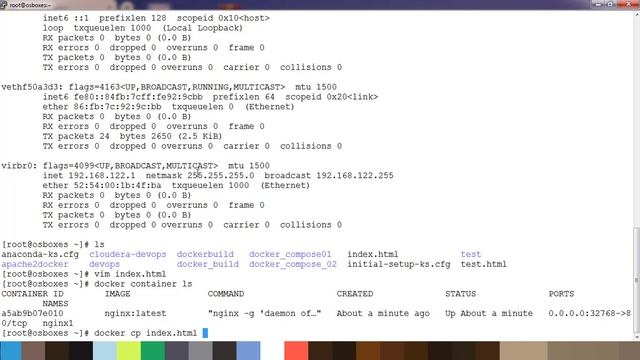
Task: Click the 'initial-setup-ks.cfg' file name
Action: pyautogui.click(x=399, y=264)
